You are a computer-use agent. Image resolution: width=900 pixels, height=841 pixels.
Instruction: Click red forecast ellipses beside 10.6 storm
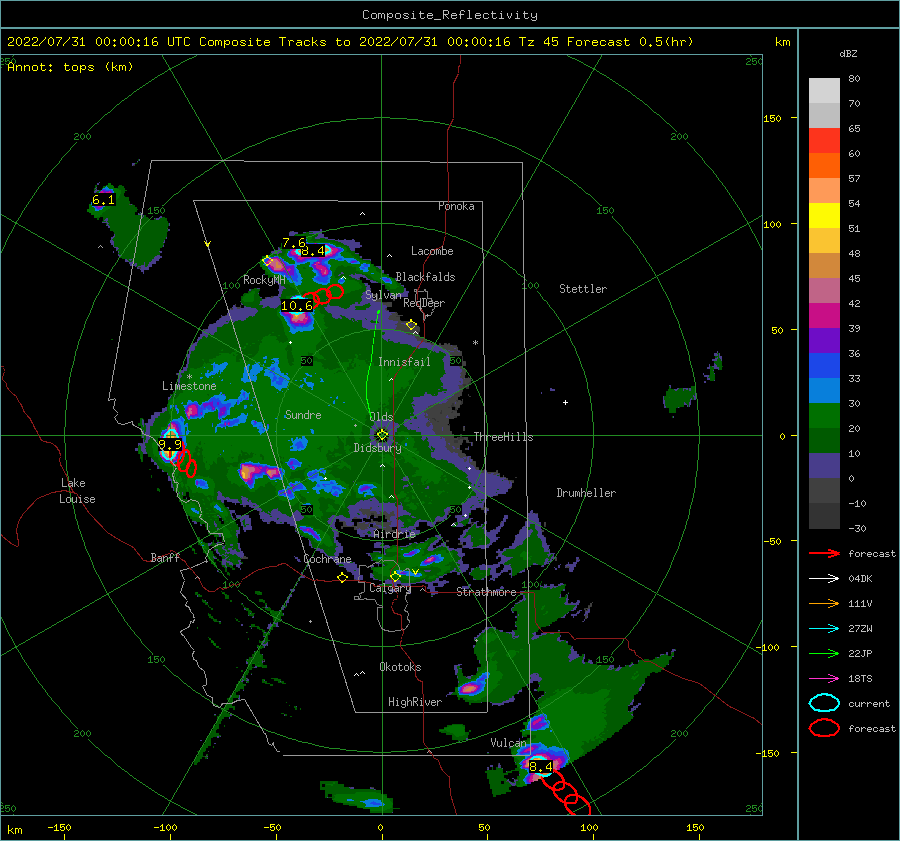323,296
